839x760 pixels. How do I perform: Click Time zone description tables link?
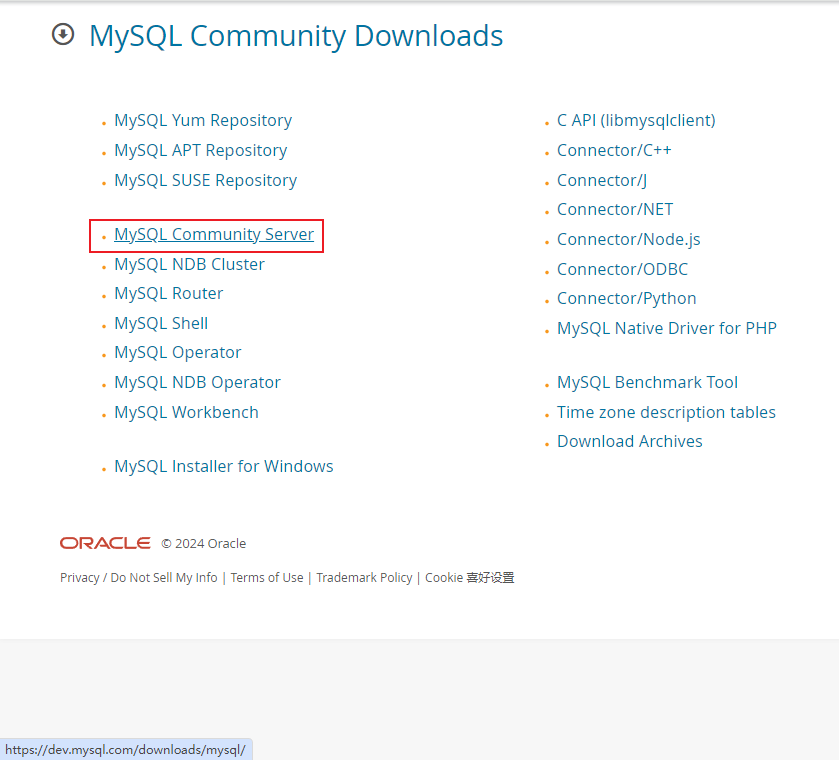(666, 412)
